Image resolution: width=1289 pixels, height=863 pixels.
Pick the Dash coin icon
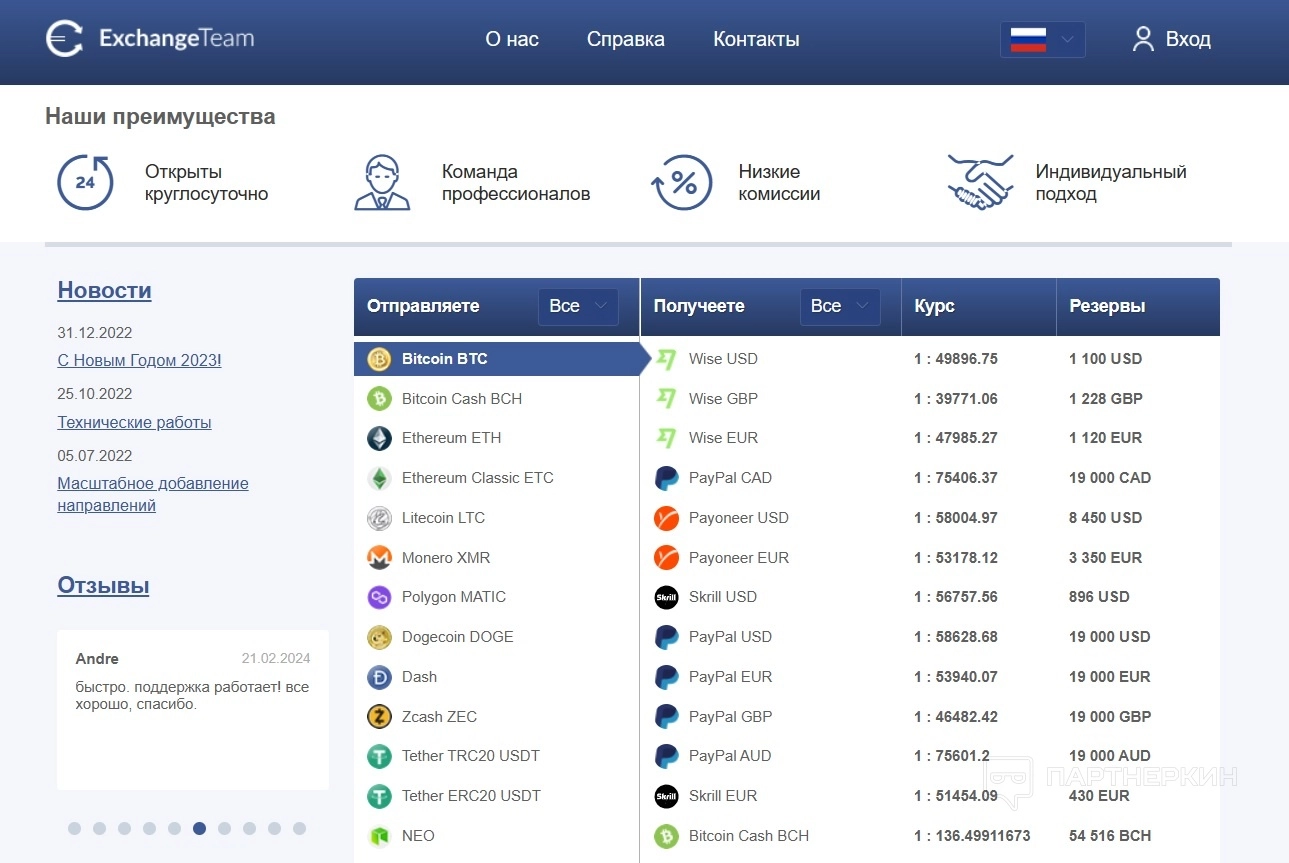379,677
